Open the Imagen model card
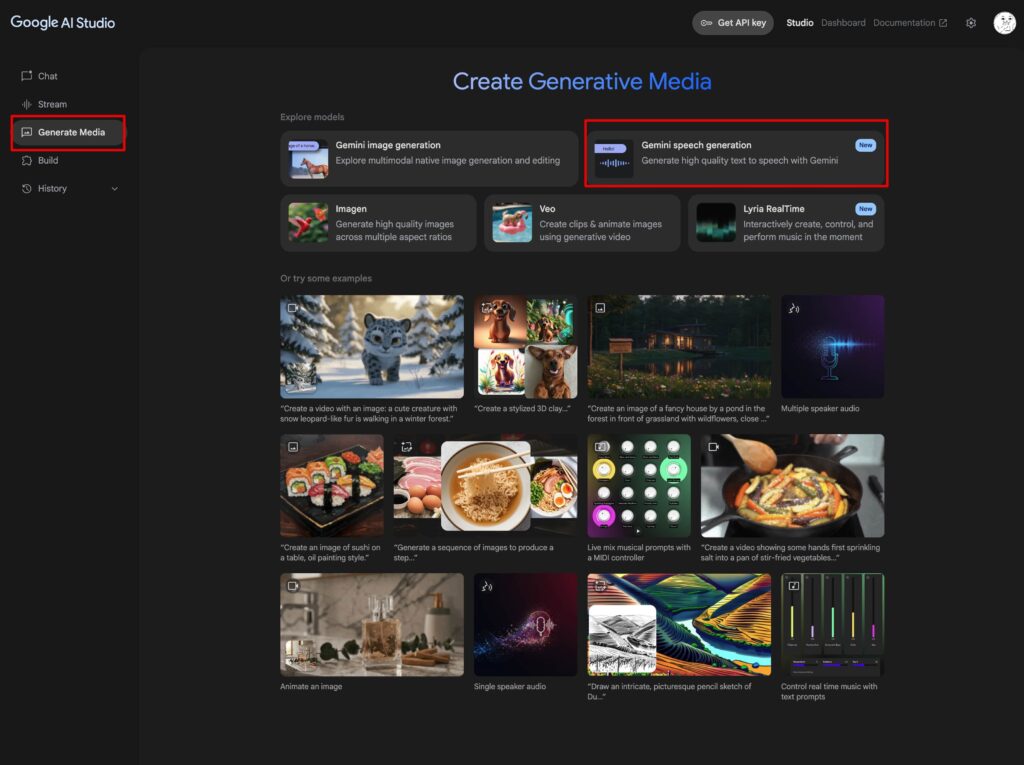The width and height of the screenshot is (1024, 765). 378,223
